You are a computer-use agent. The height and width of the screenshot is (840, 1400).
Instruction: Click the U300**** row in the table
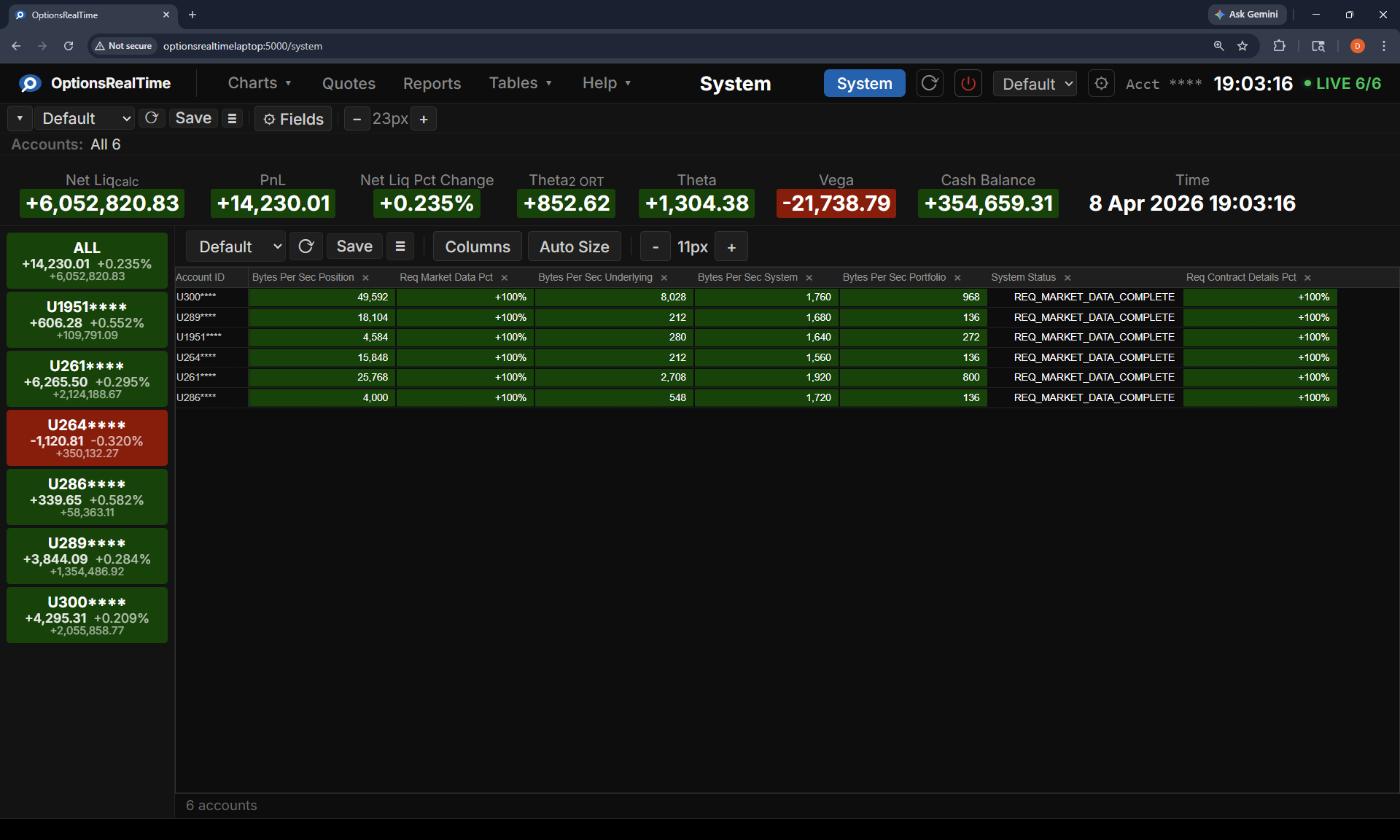[x=756, y=297]
